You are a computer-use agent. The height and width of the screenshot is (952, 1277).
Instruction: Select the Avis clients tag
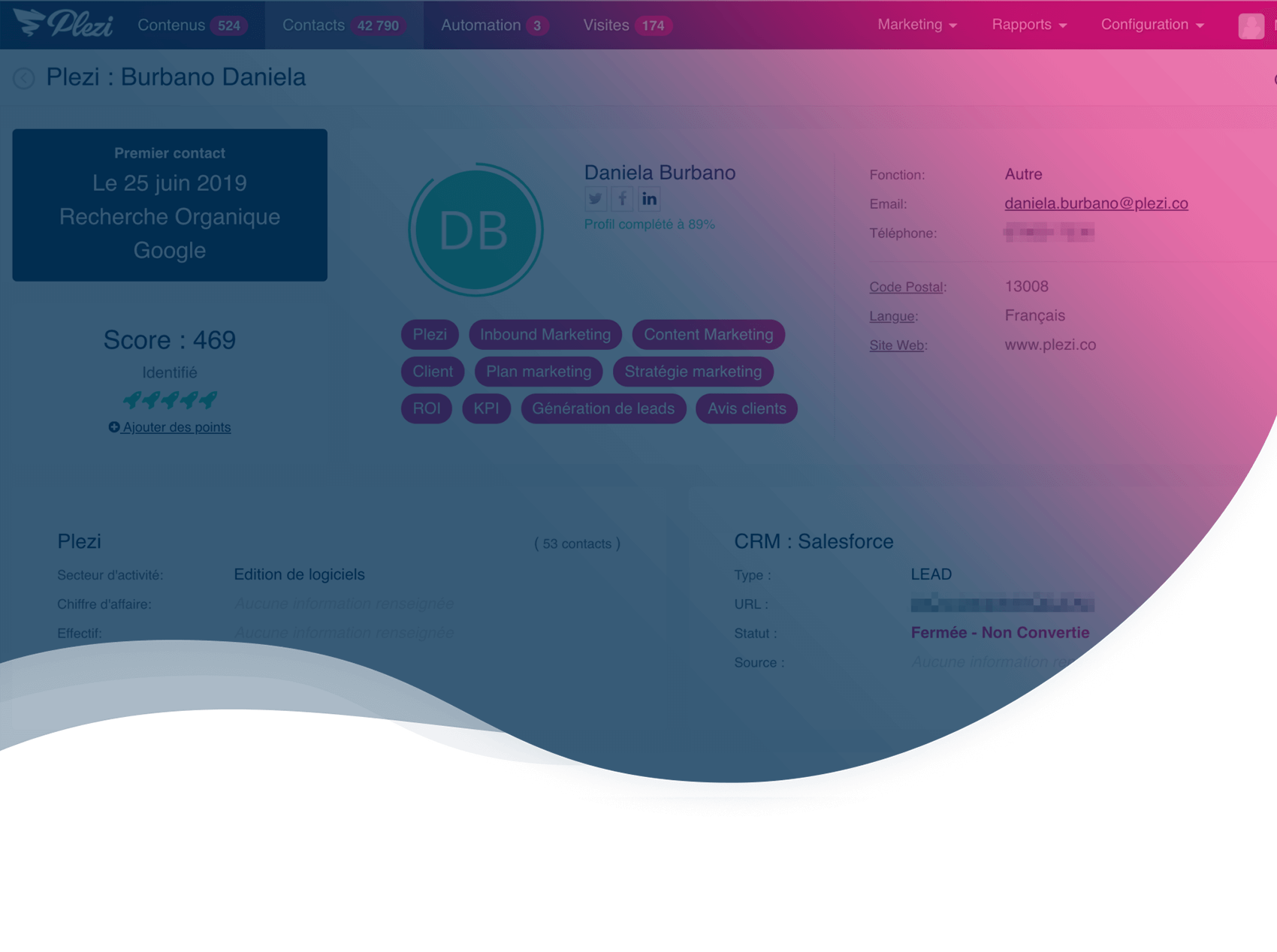pyautogui.click(x=747, y=408)
